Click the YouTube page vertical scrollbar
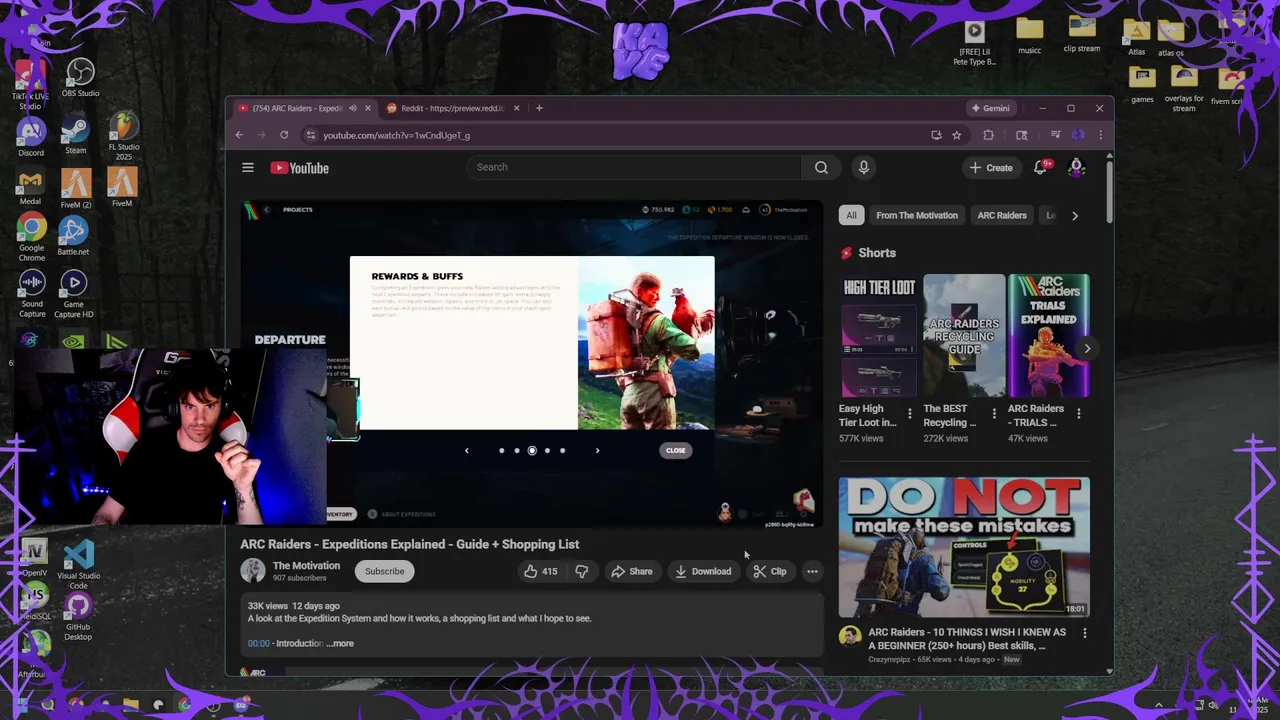The image size is (1280, 720). 1109,190
